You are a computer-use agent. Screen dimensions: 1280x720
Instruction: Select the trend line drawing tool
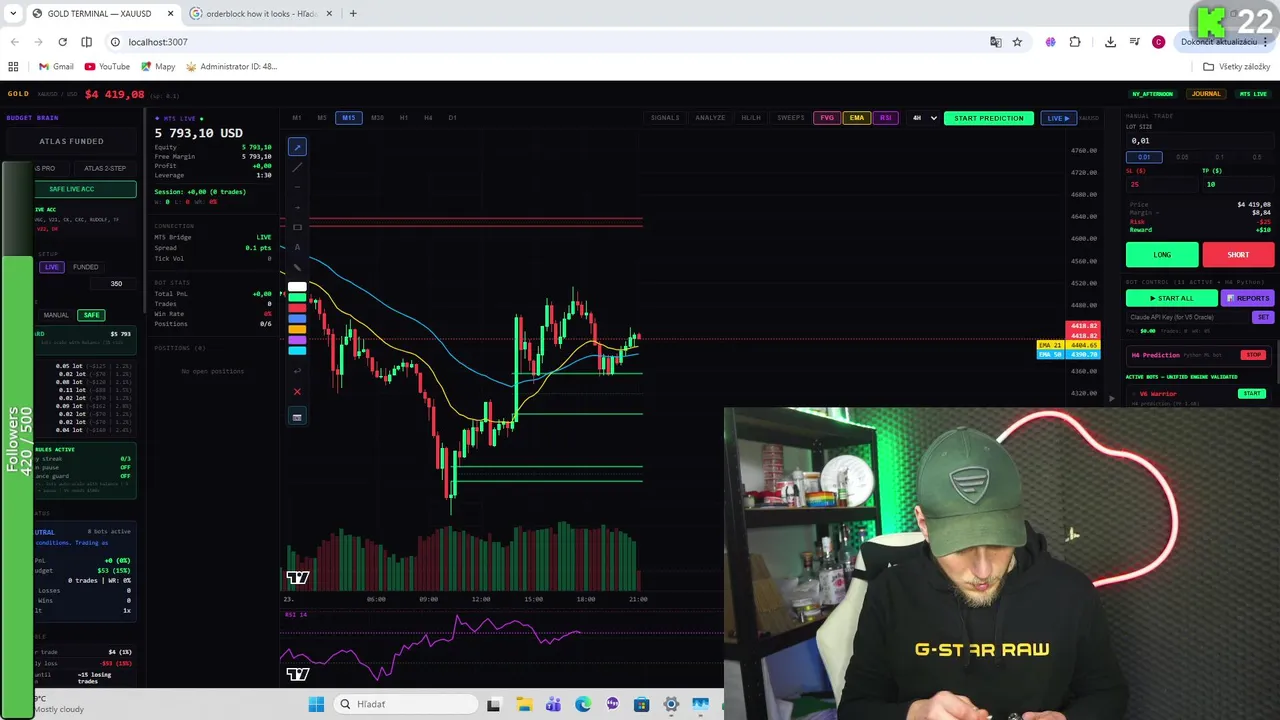pos(297,167)
